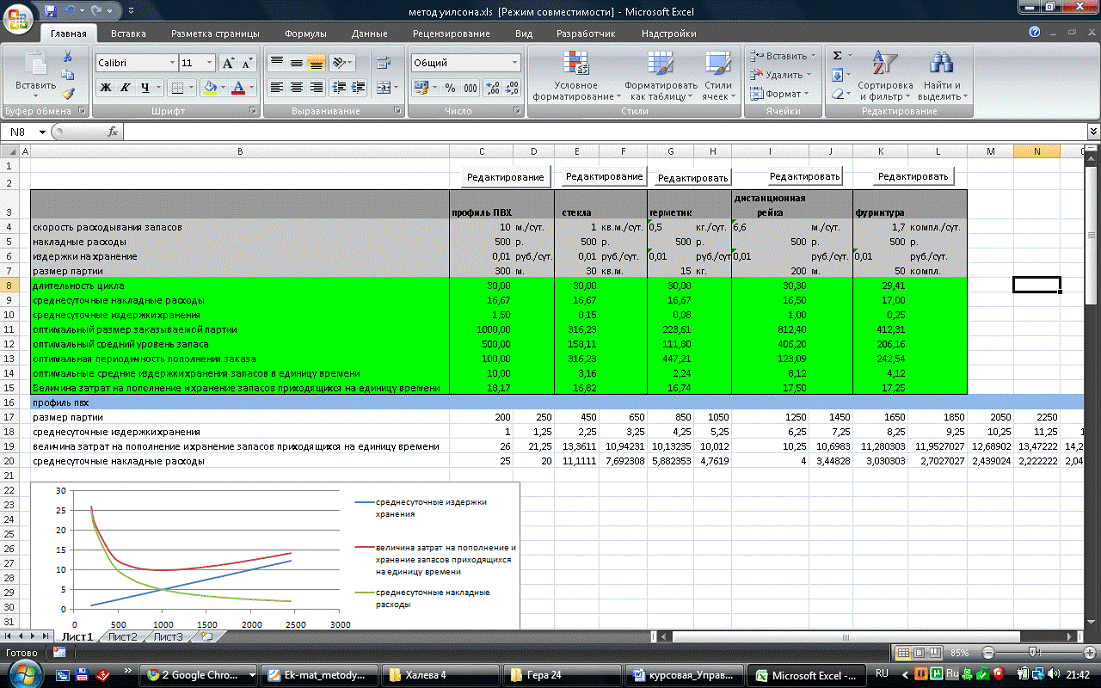Open the Формулы ribbon tab
The image size is (1101, 688).
tap(305, 33)
